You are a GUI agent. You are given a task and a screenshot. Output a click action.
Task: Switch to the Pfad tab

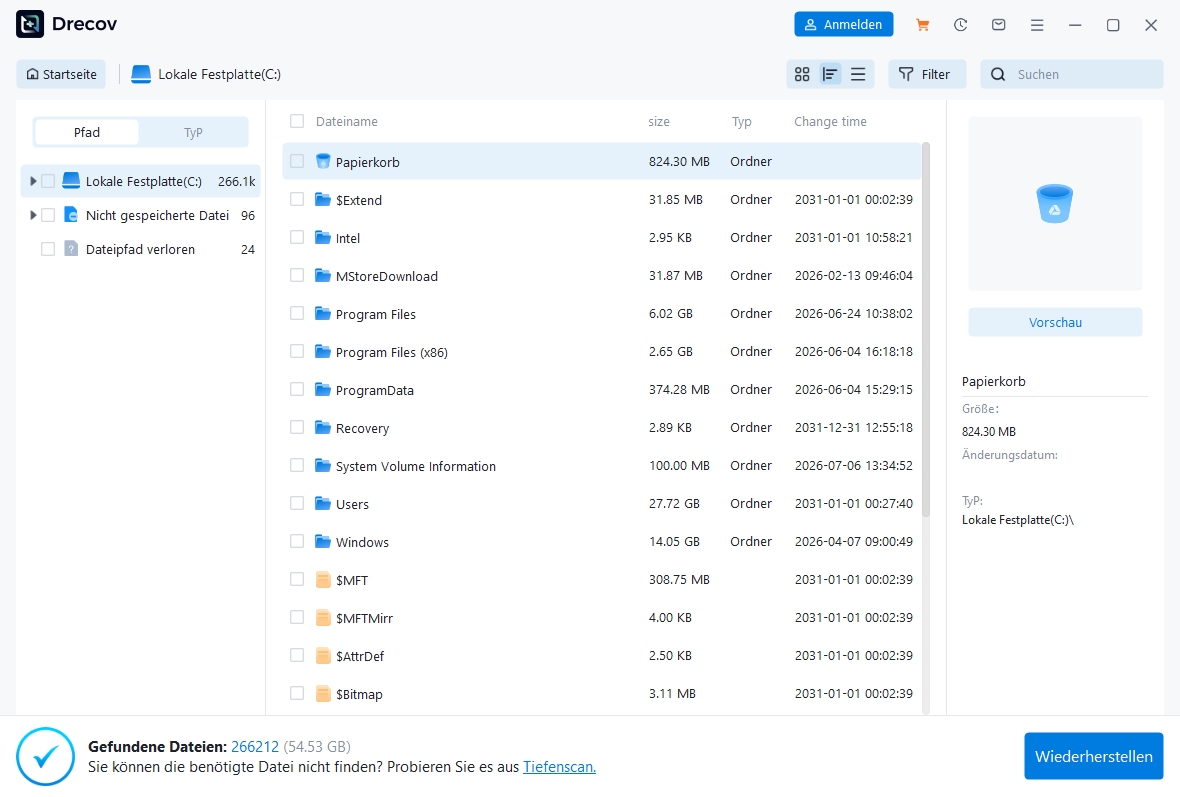coord(87,132)
